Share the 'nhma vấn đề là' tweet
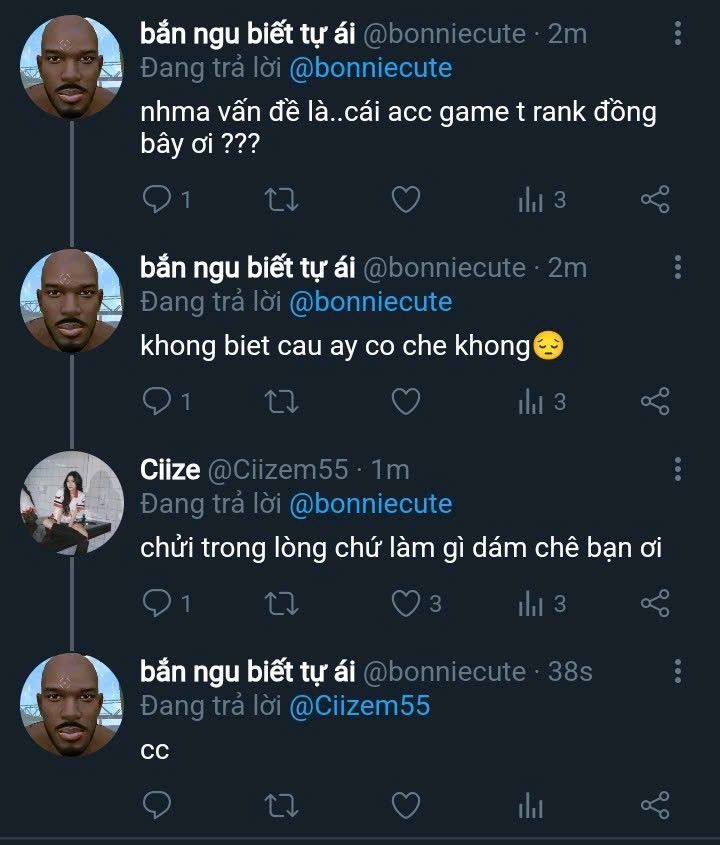The height and width of the screenshot is (845, 720). (655, 199)
